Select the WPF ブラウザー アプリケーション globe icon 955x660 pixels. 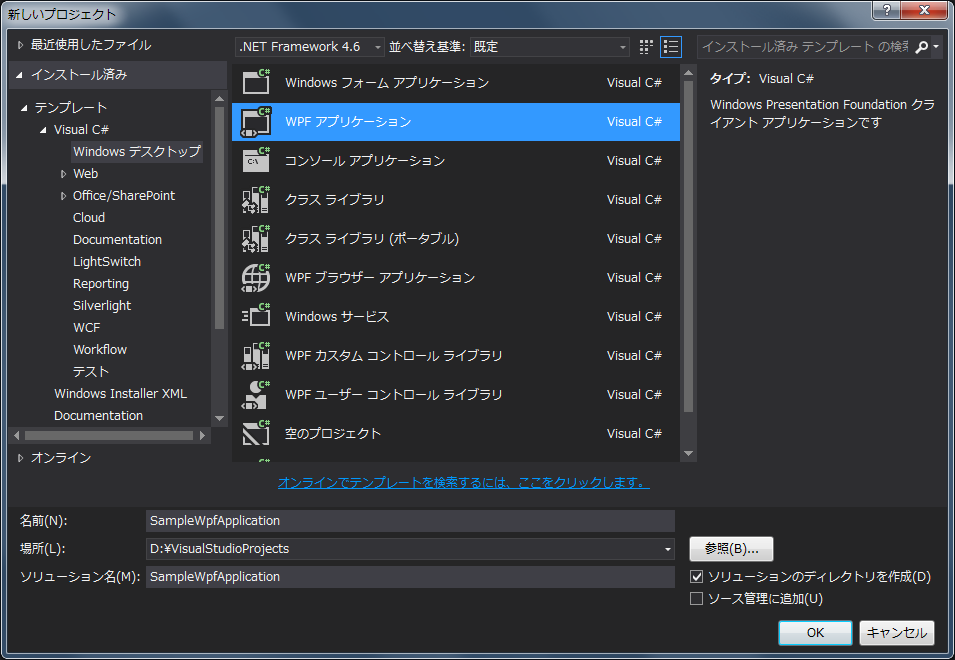[256, 277]
